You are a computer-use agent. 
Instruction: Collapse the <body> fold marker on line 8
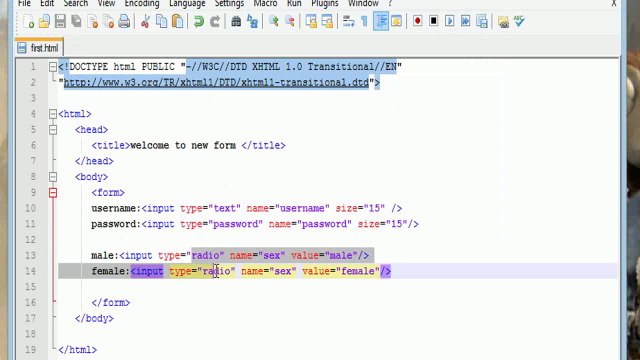point(53,177)
